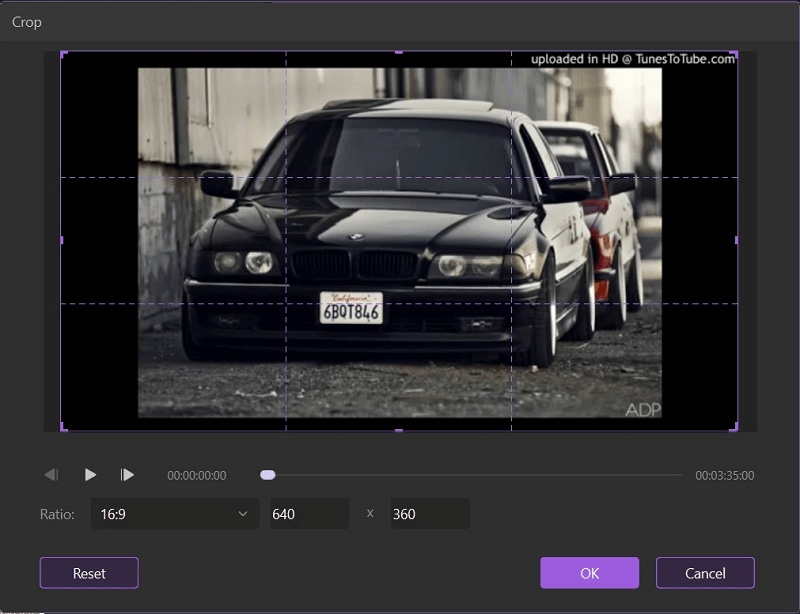Step forward to the next frame
800x614 pixels.
tap(127, 475)
